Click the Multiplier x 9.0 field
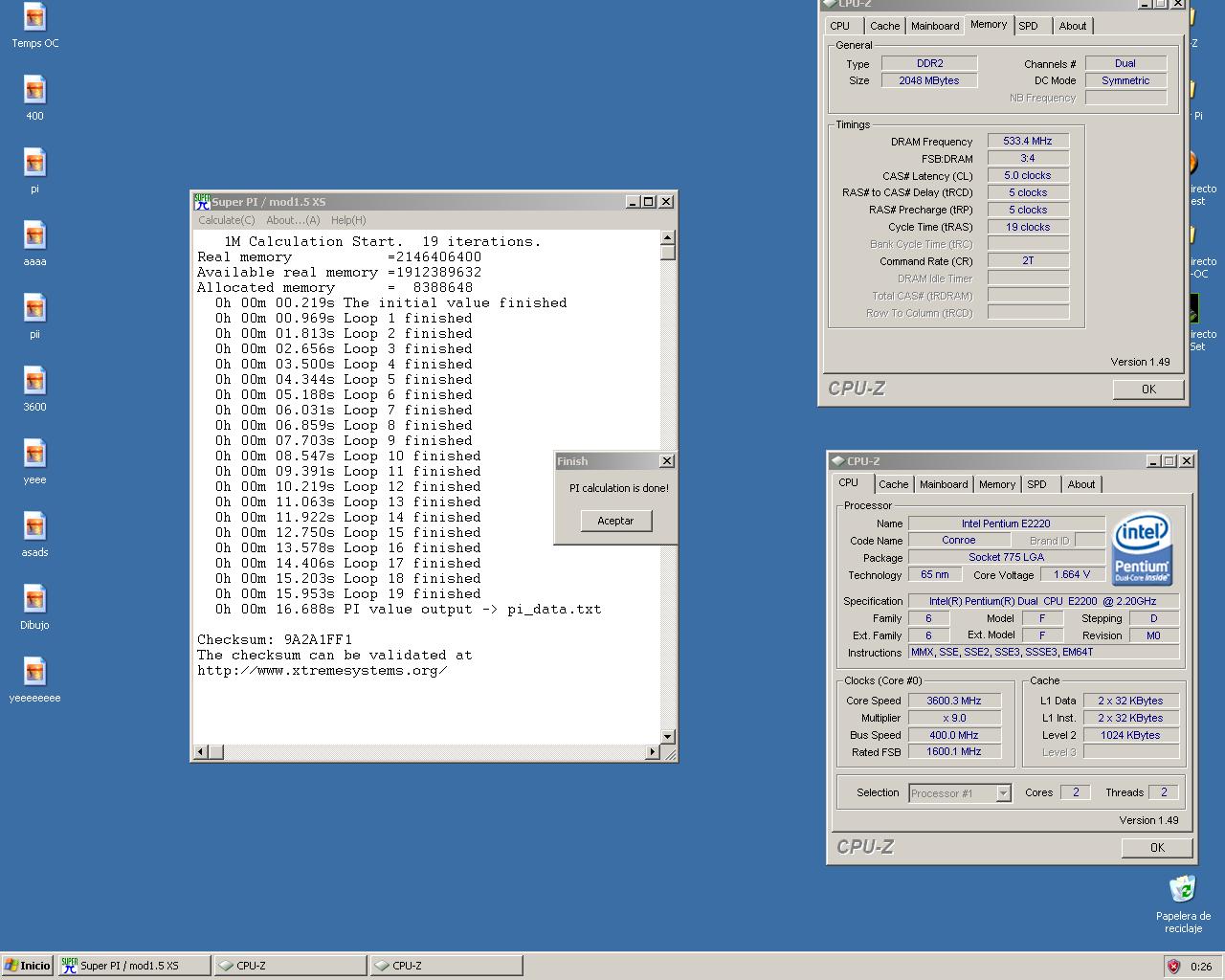 coord(954,718)
